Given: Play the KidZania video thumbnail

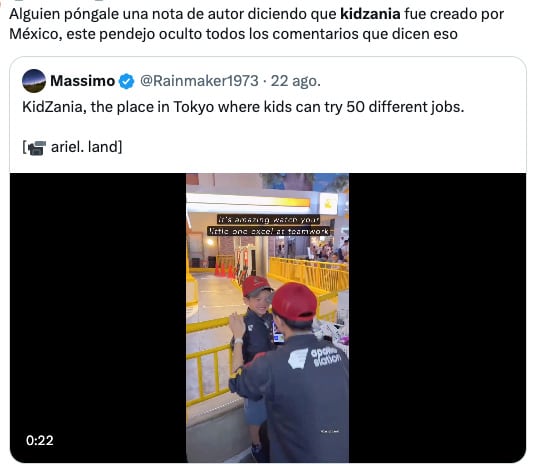Looking at the screenshot, I should [x=268, y=318].
